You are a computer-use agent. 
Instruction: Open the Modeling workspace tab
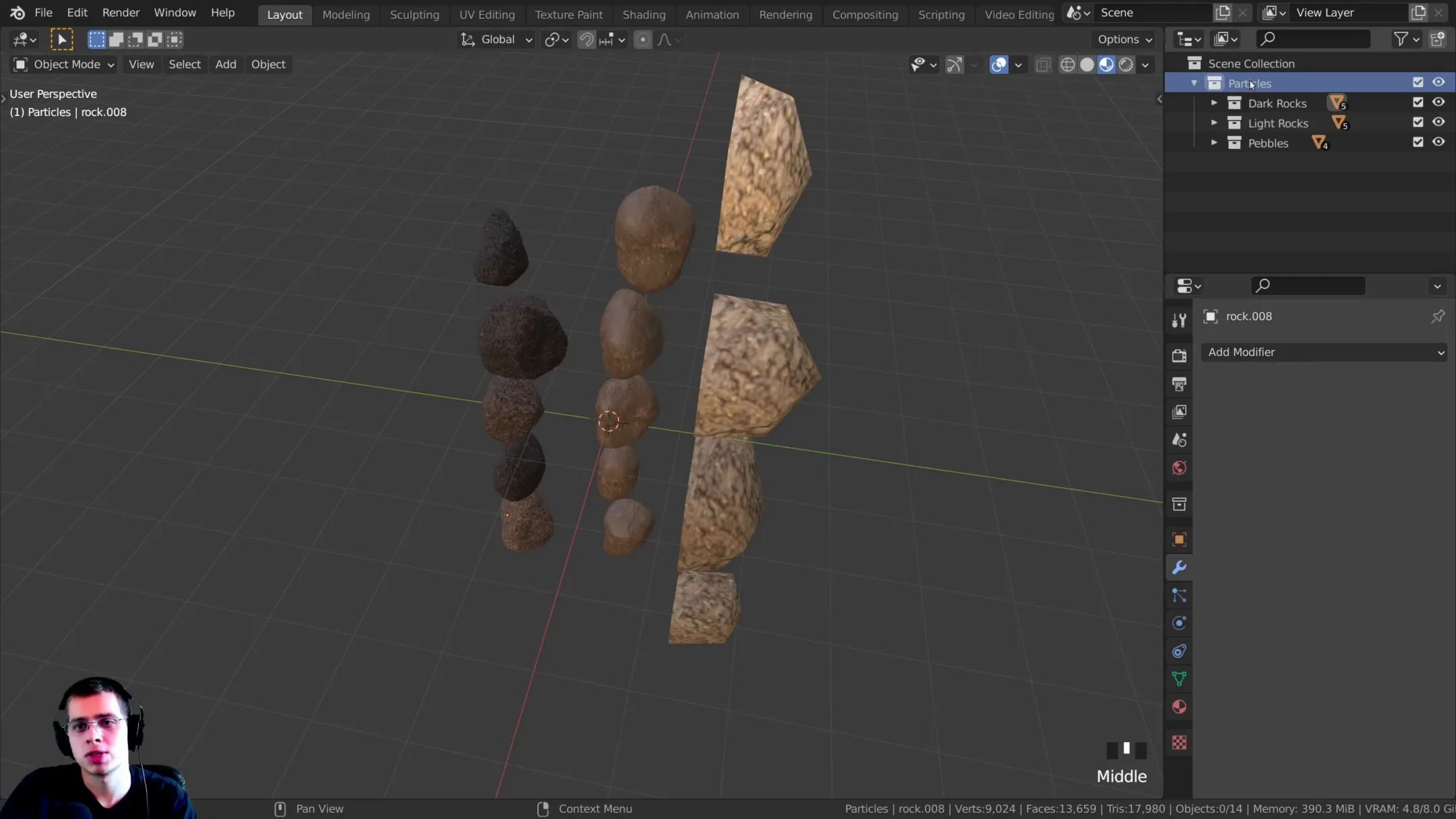tap(346, 13)
